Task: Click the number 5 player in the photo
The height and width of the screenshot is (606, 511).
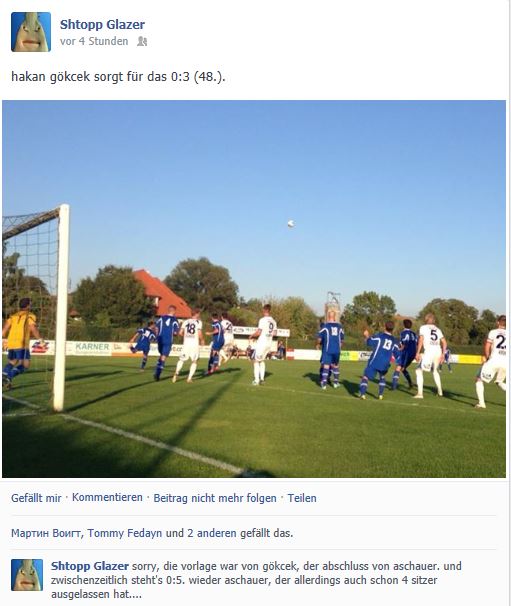Action: click(431, 356)
